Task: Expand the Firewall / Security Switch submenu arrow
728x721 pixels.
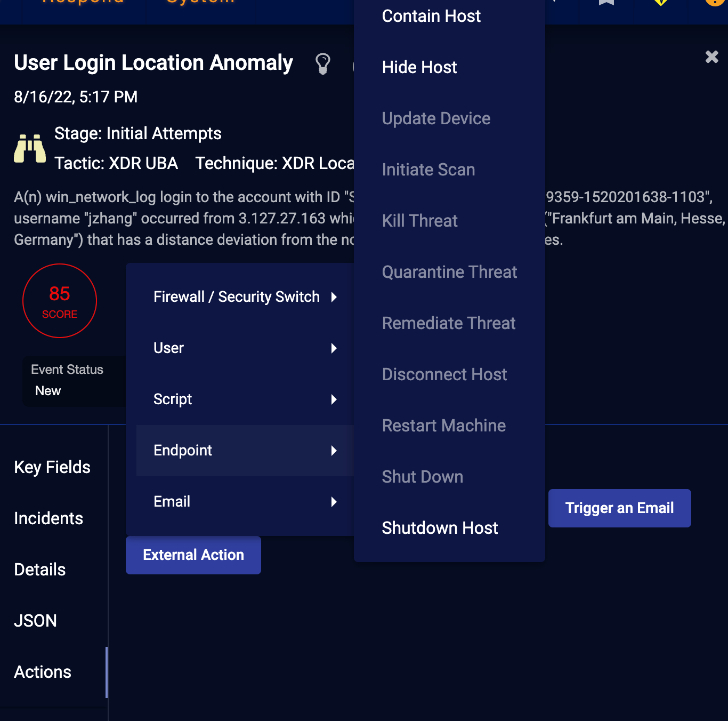Action: (x=333, y=297)
